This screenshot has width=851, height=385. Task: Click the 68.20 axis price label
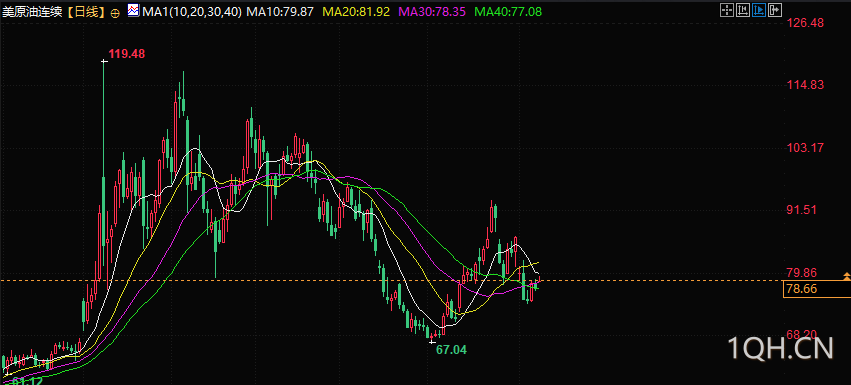802,334
